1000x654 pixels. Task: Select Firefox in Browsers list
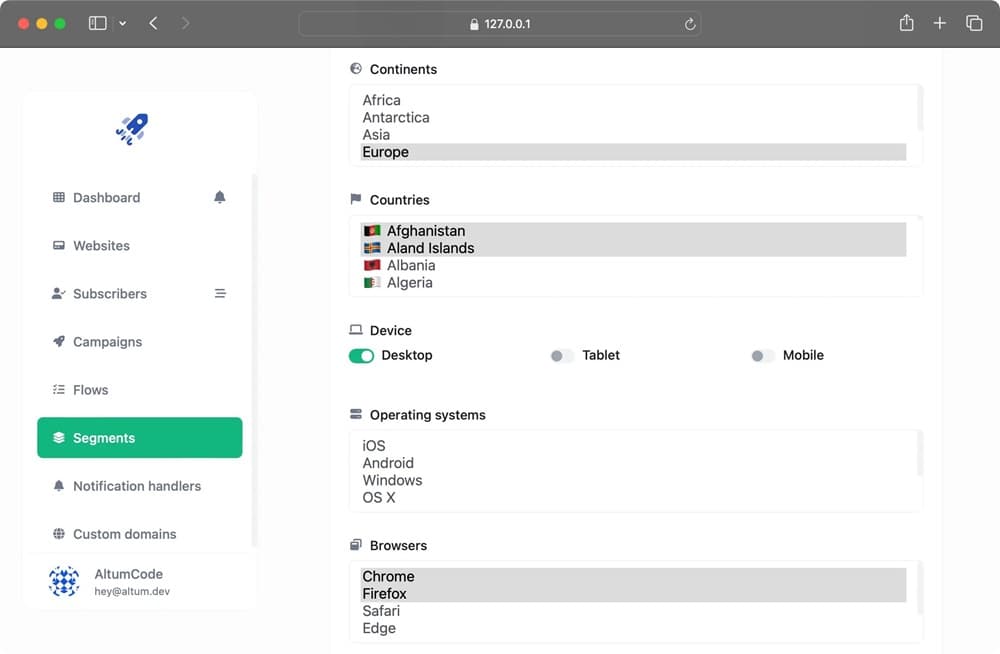(x=633, y=594)
